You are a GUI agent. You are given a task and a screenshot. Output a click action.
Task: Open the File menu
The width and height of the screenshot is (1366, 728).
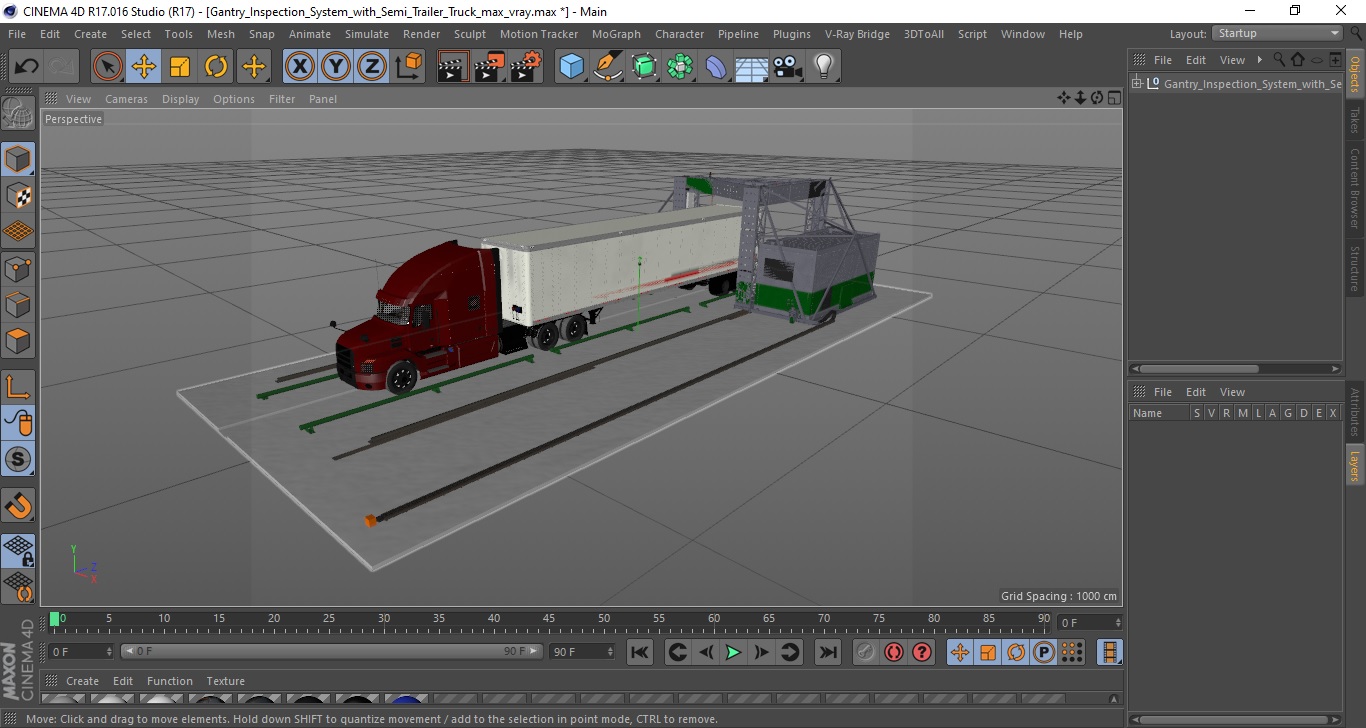tap(17, 34)
